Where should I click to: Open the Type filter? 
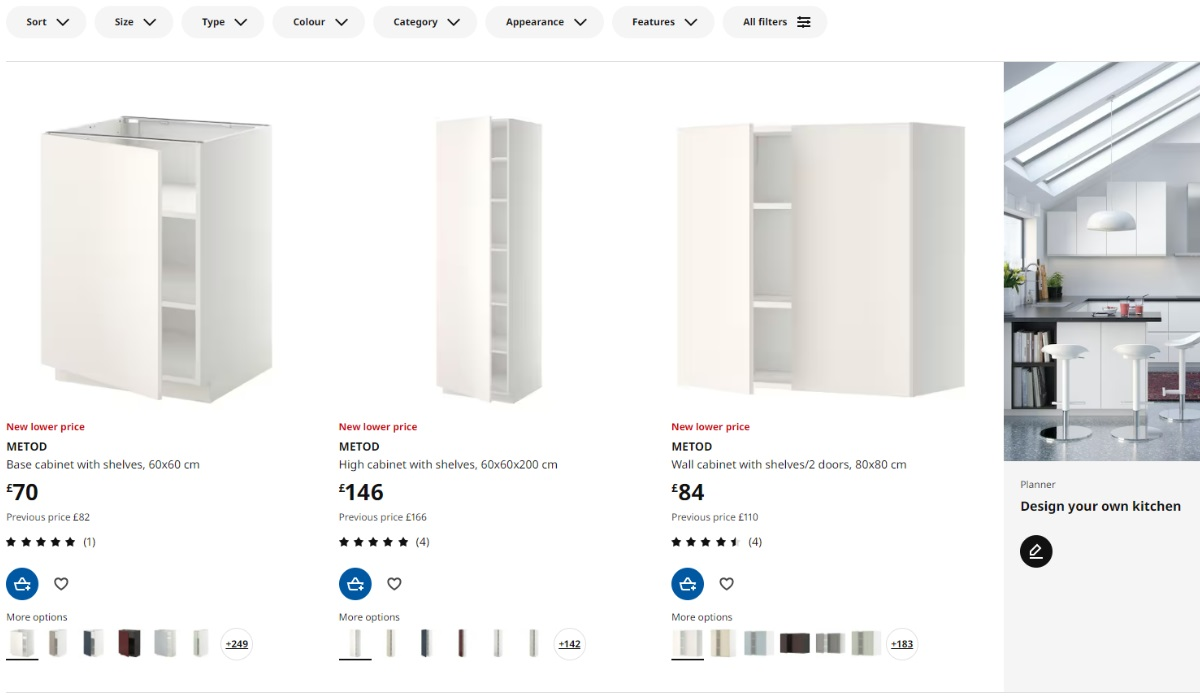pyautogui.click(x=222, y=21)
